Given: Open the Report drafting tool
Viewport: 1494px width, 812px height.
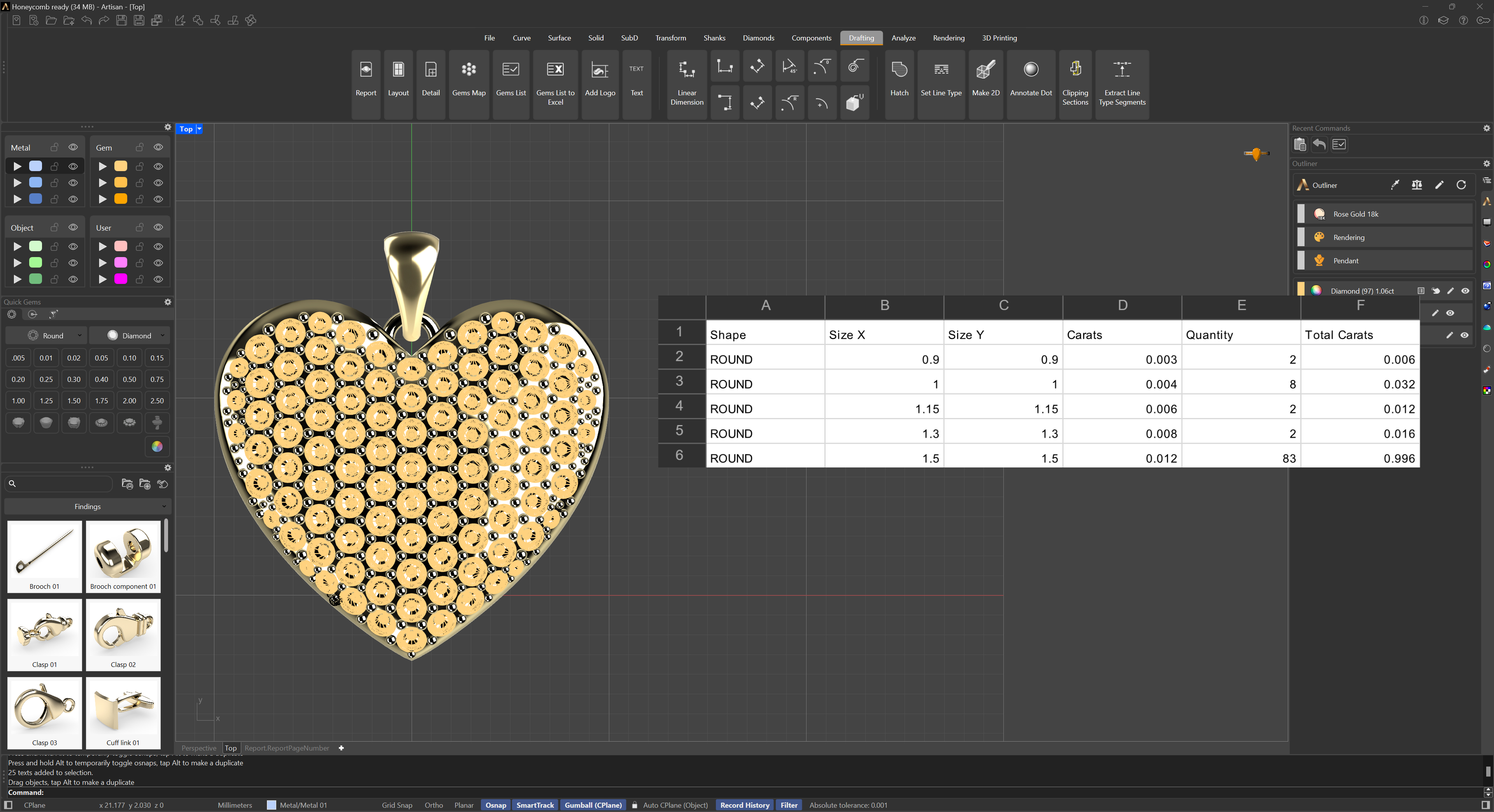Looking at the screenshot, I should 366,85.
